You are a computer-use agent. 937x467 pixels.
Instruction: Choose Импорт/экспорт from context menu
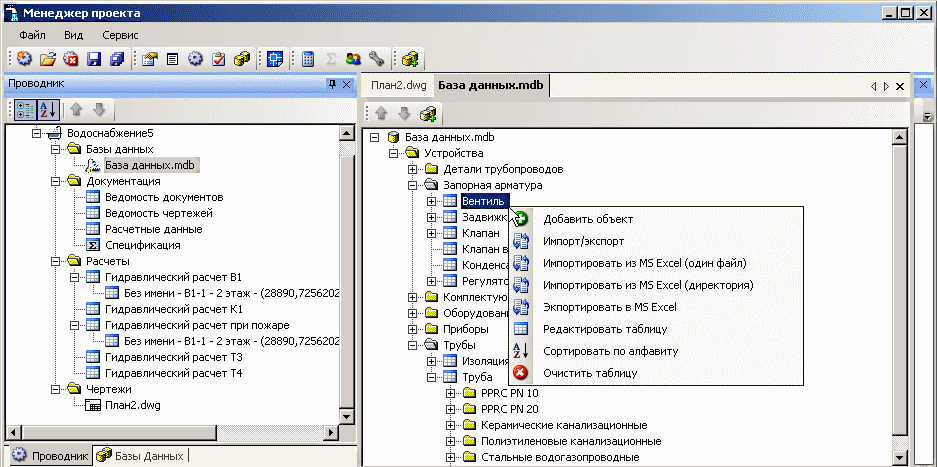[656, 242]
